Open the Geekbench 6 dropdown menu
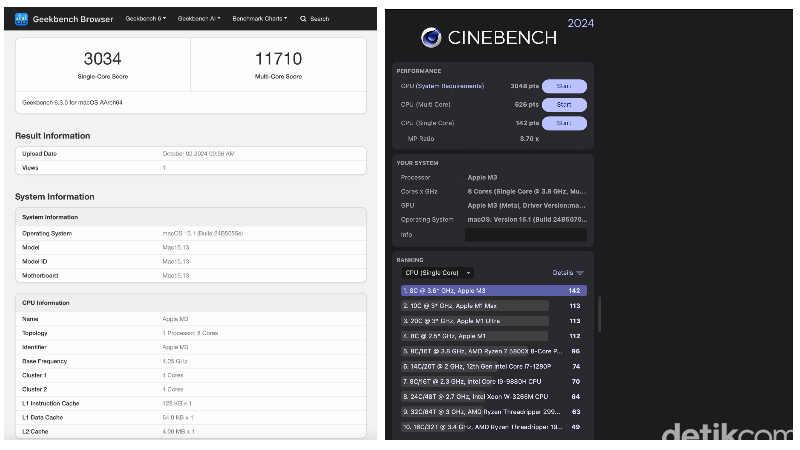Image resolution: width=800 pixels, height=450 pixels. (x=145, y=19)
